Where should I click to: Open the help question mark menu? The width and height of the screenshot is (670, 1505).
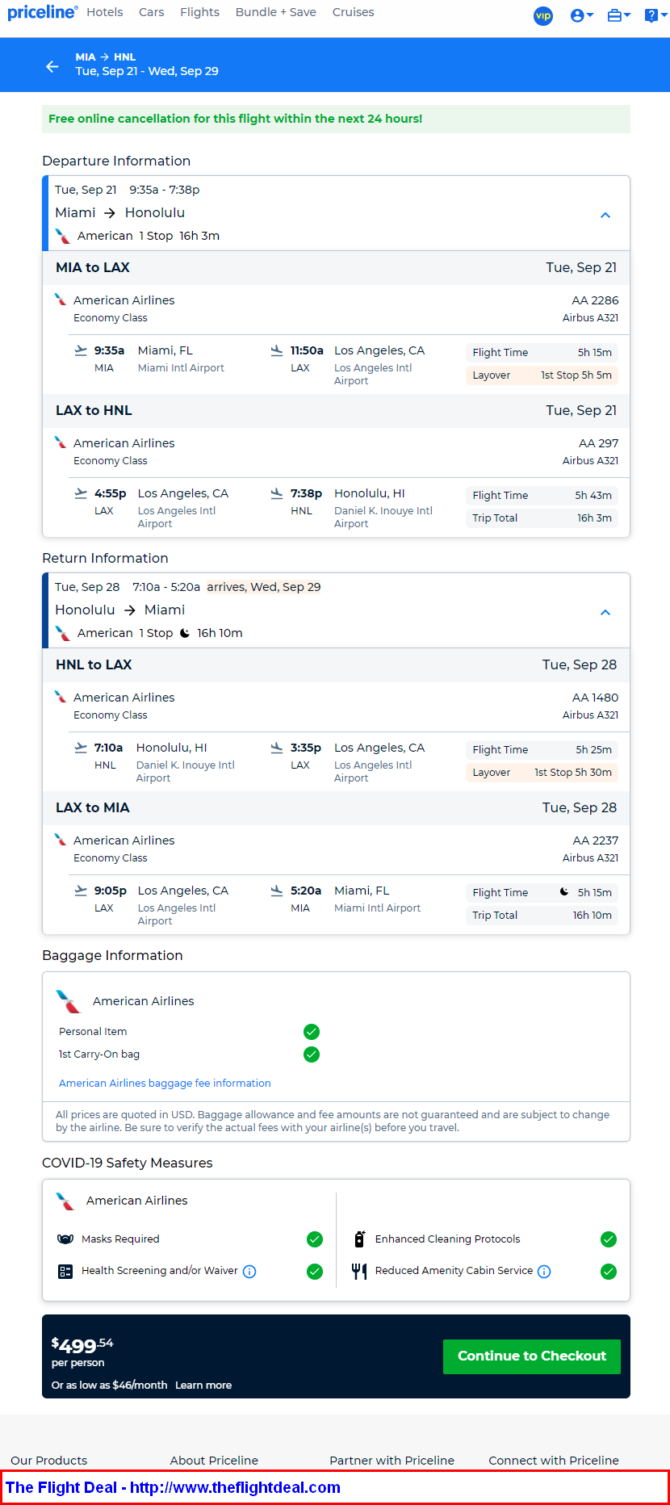[653, 16]
